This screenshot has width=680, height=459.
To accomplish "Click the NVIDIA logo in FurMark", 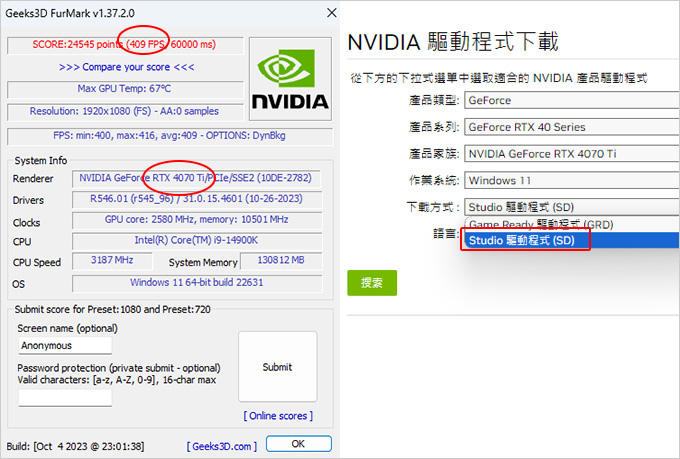I will [x=290, y=79].
